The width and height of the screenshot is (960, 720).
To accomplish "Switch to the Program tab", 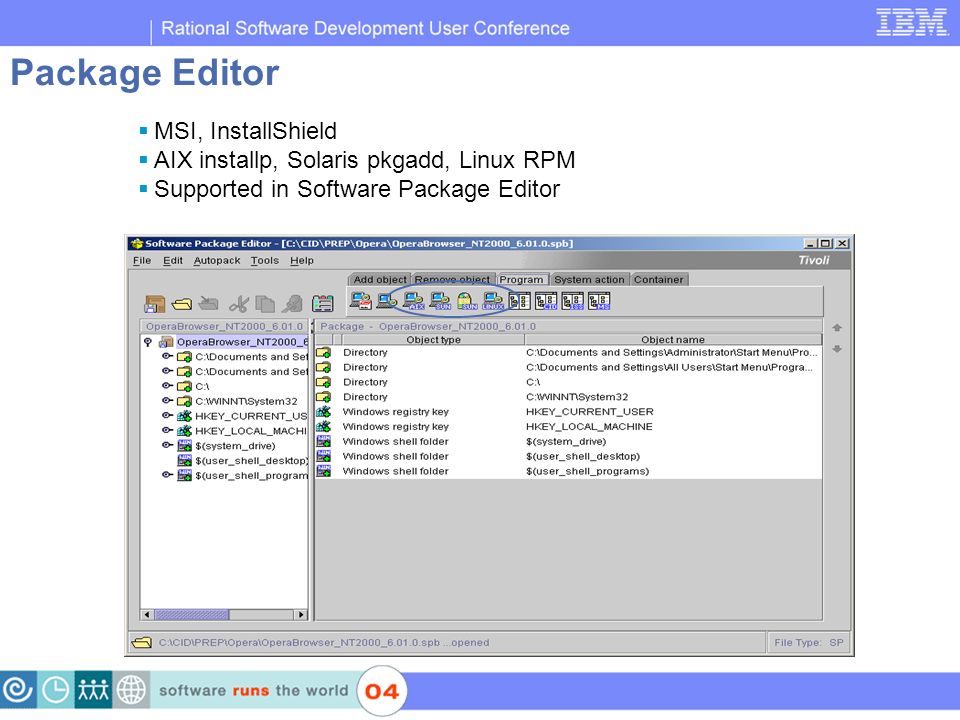I will tap(522, 279).
